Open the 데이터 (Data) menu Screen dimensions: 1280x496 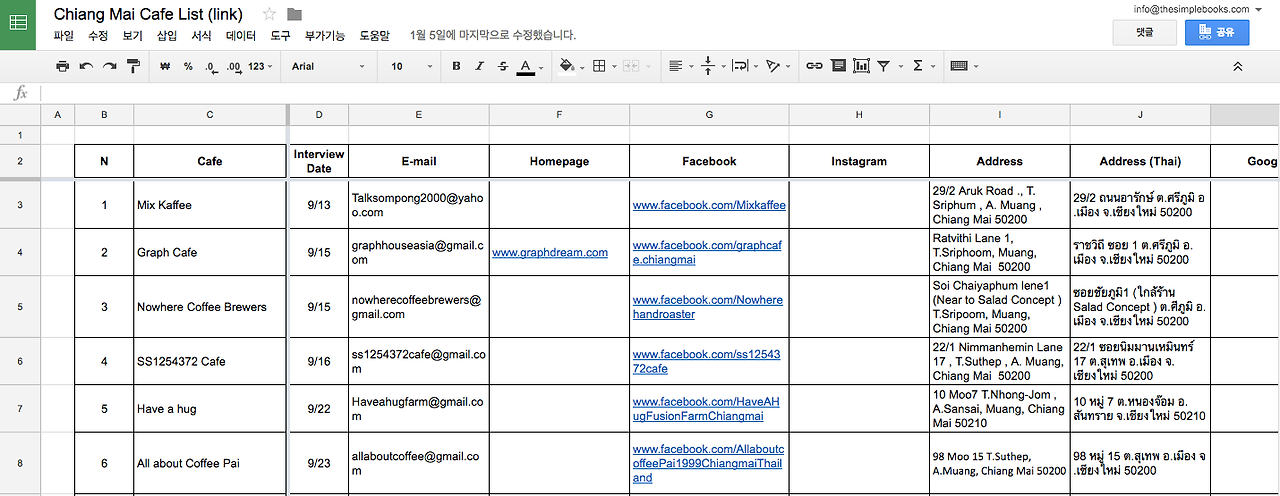coord(241,36)
